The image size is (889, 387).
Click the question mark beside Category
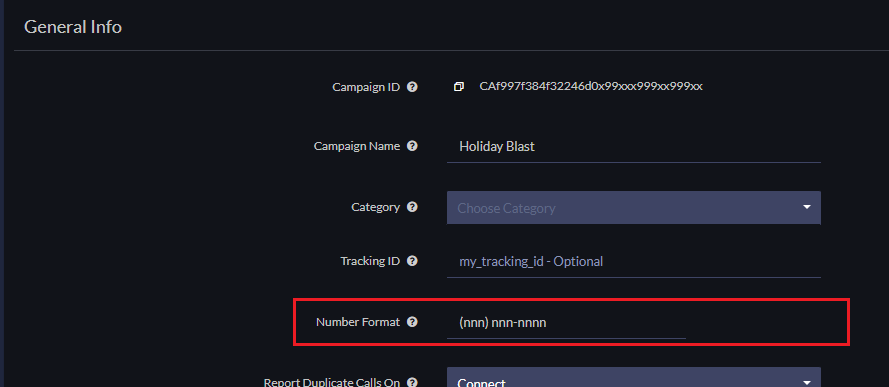tap(413, 207)
